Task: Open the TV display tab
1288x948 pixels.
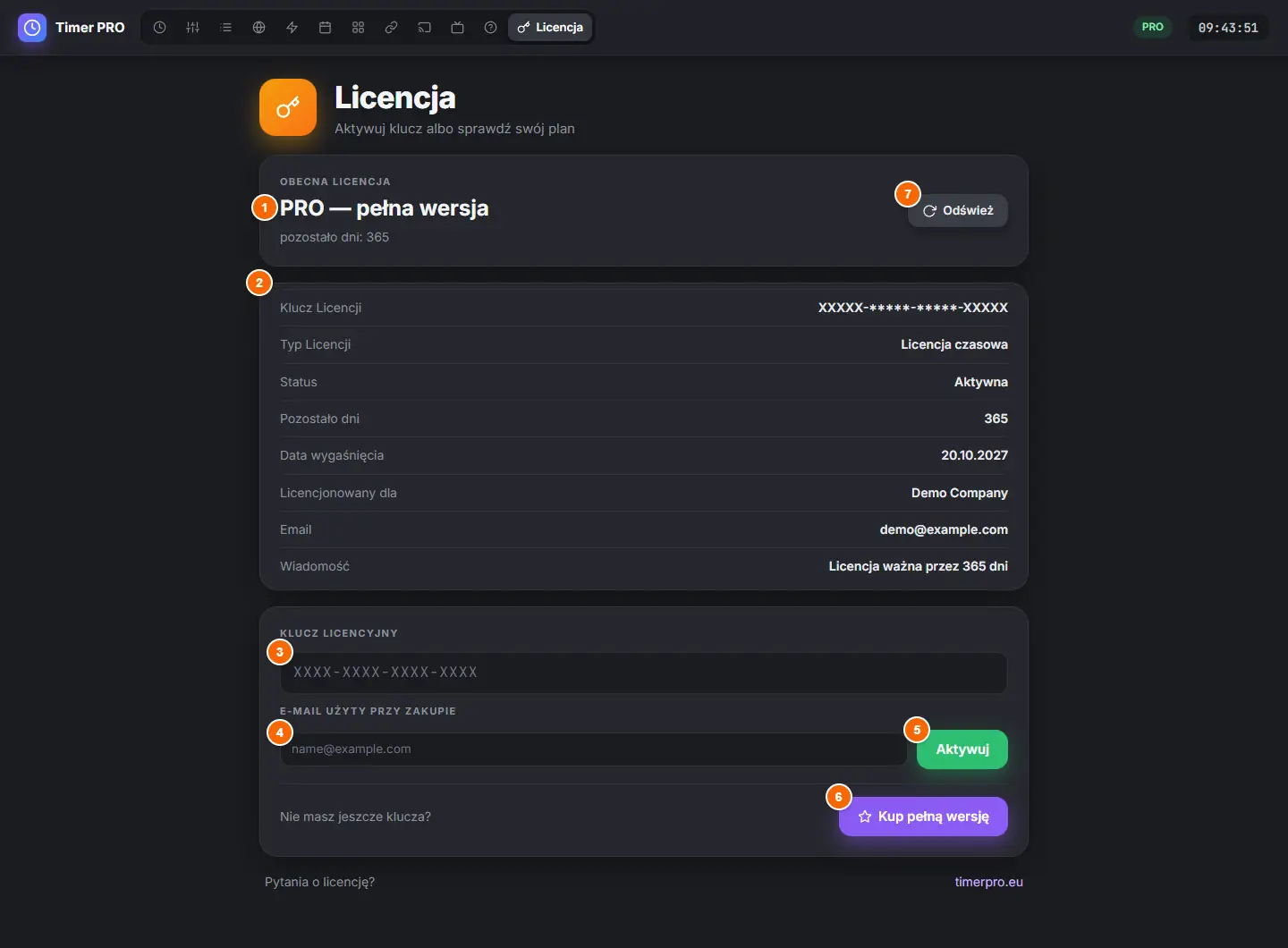Action: [457, 28]
